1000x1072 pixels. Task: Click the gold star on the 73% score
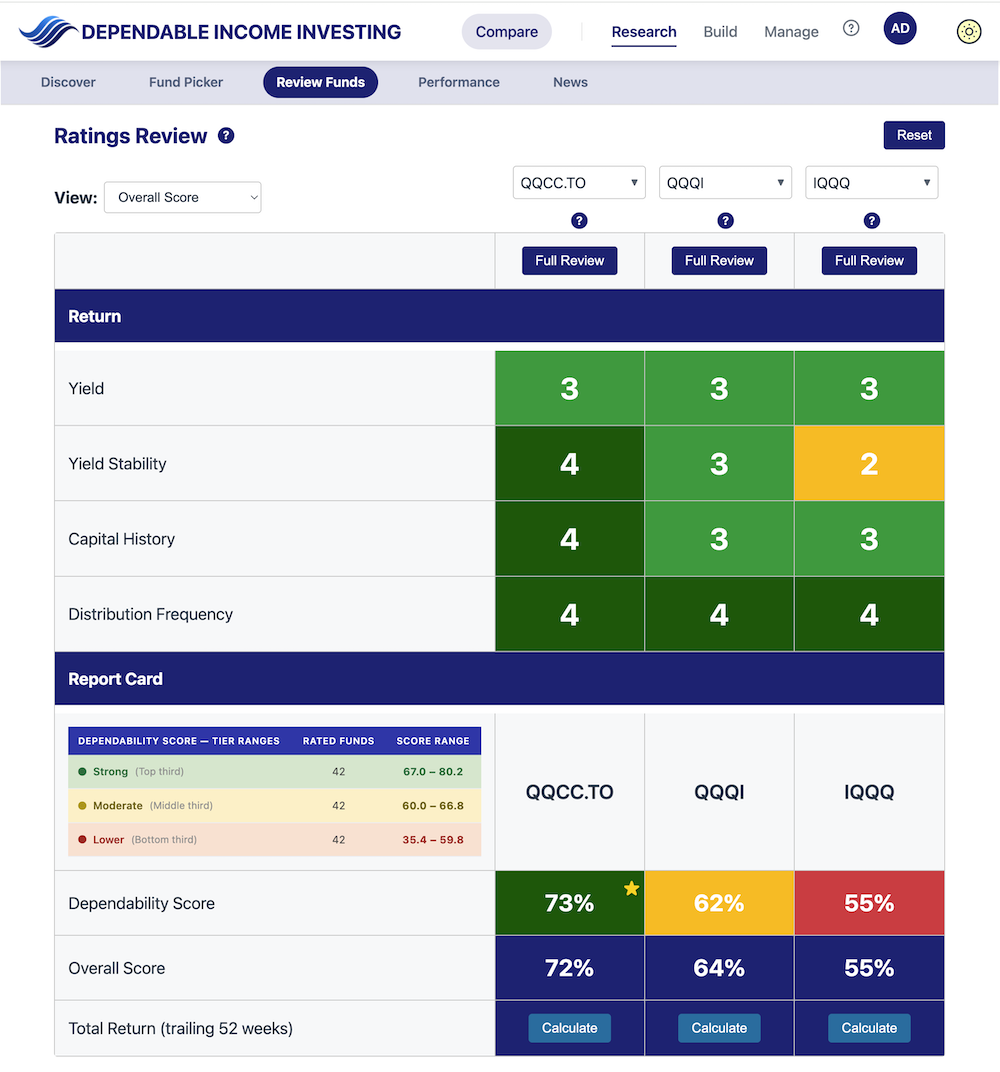(x=632, y=888)
